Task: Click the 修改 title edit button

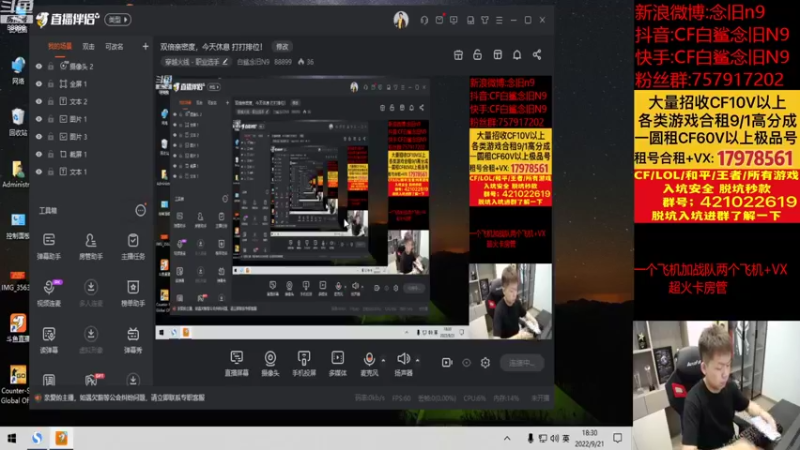Action: coord(282,47)
